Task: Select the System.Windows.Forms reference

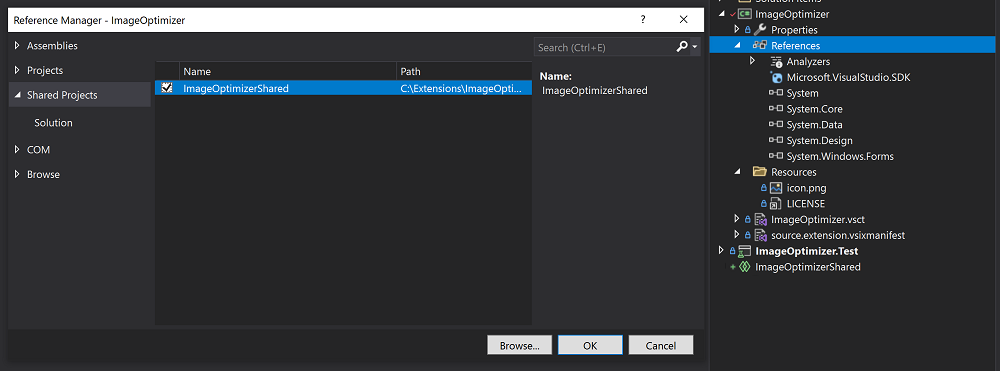Action: tap(840, 156)
